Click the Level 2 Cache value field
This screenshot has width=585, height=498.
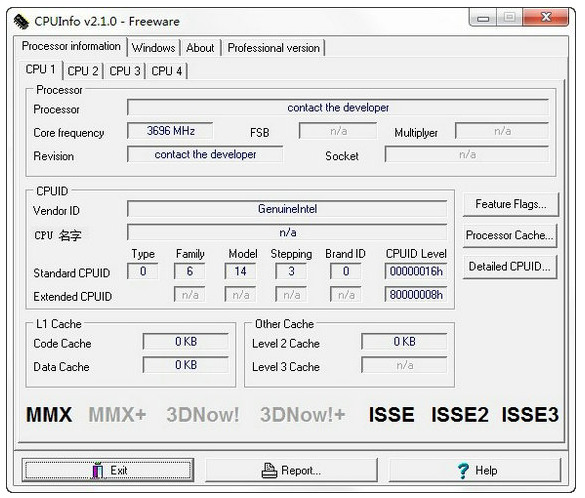point(404,341)
